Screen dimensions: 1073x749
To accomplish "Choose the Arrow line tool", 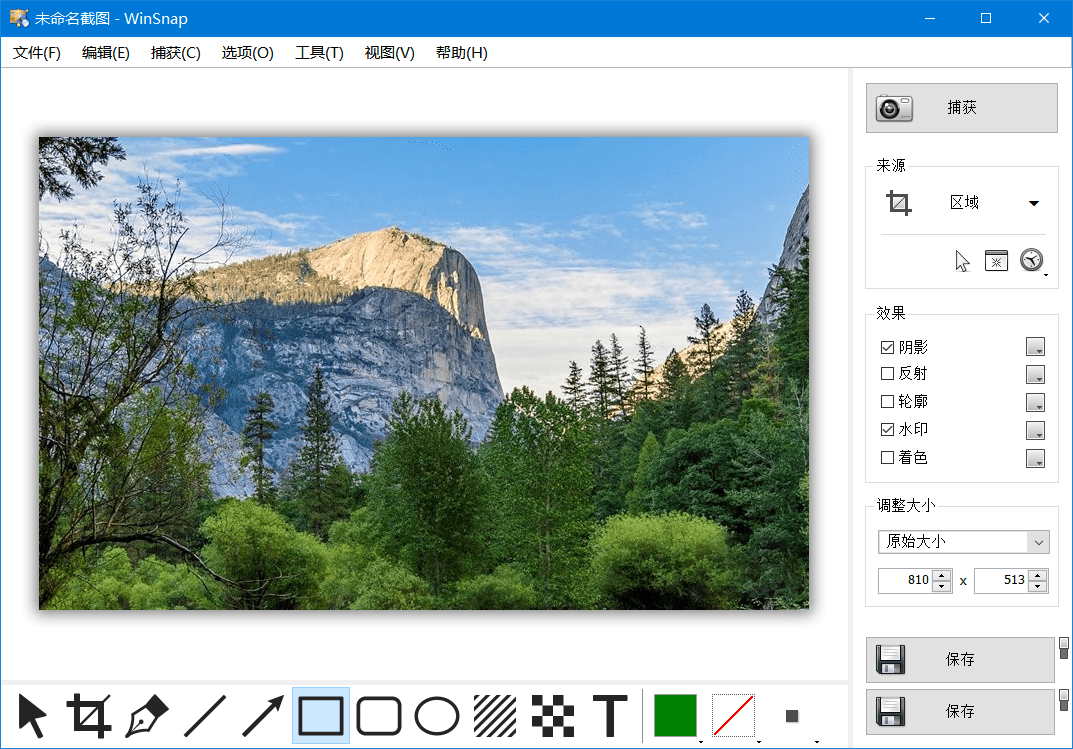I will click(263, 715).
